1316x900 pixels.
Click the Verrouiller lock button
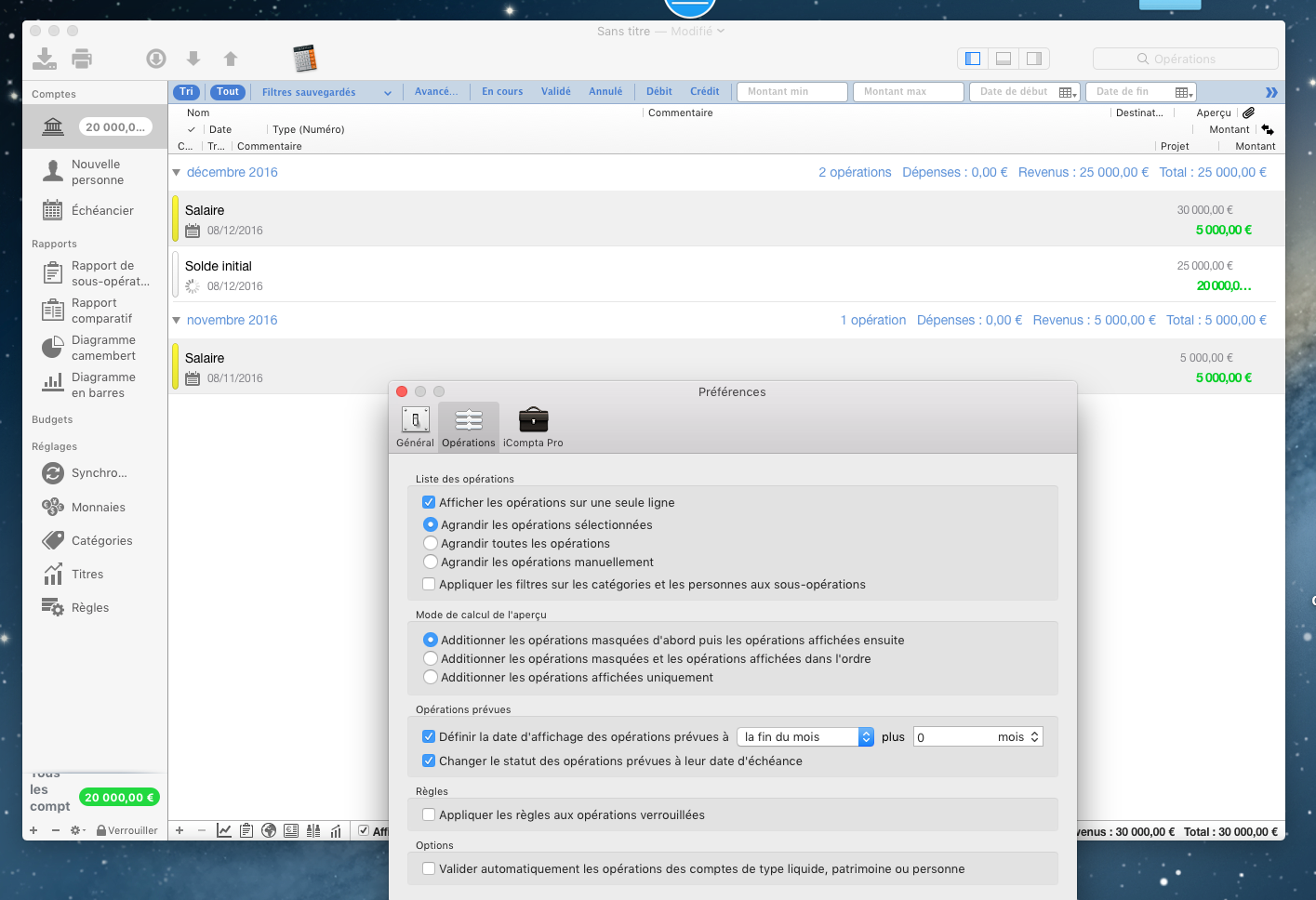127,830
